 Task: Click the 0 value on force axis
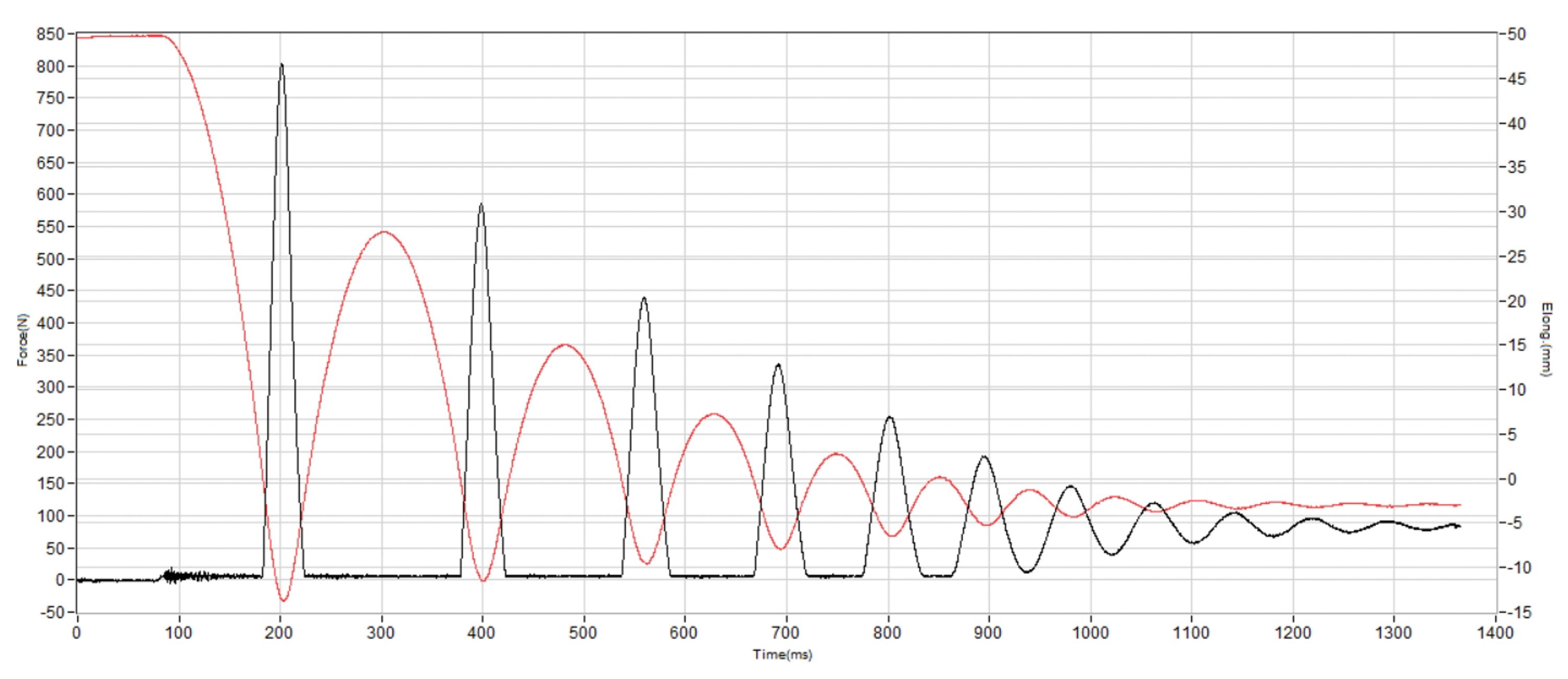pyautogui.click(x=60, y=580)
